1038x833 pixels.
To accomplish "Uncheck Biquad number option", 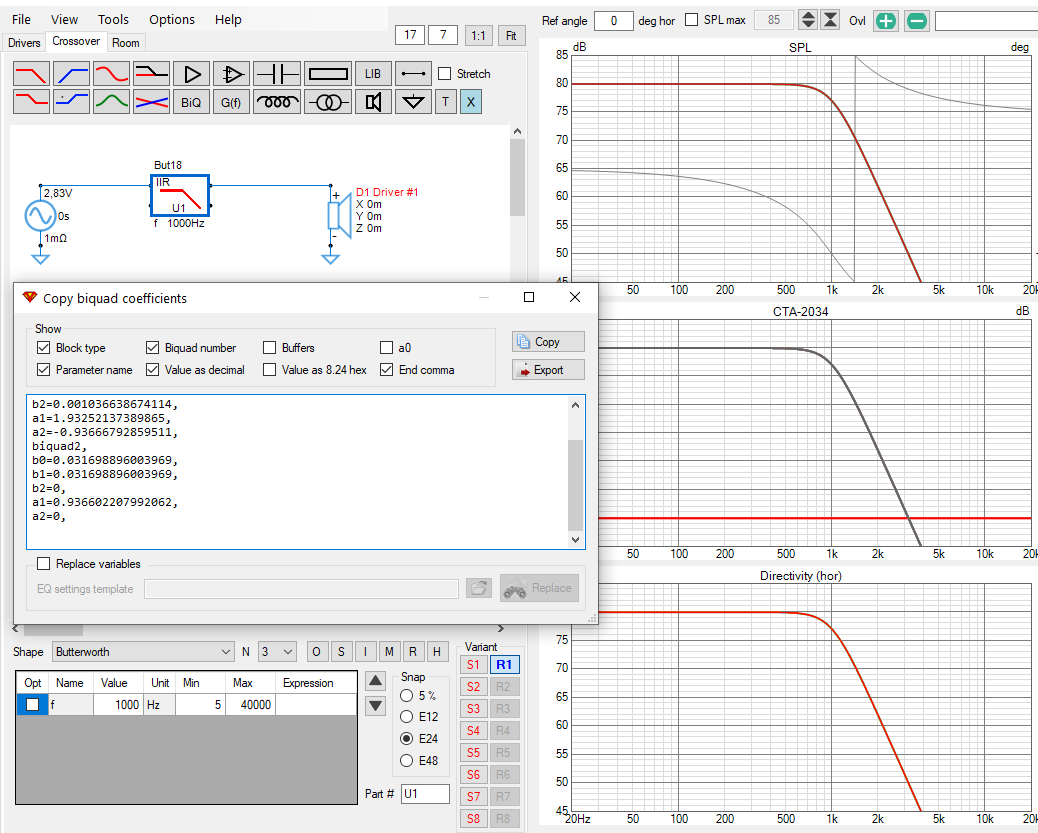I will [x=152, y=348].
